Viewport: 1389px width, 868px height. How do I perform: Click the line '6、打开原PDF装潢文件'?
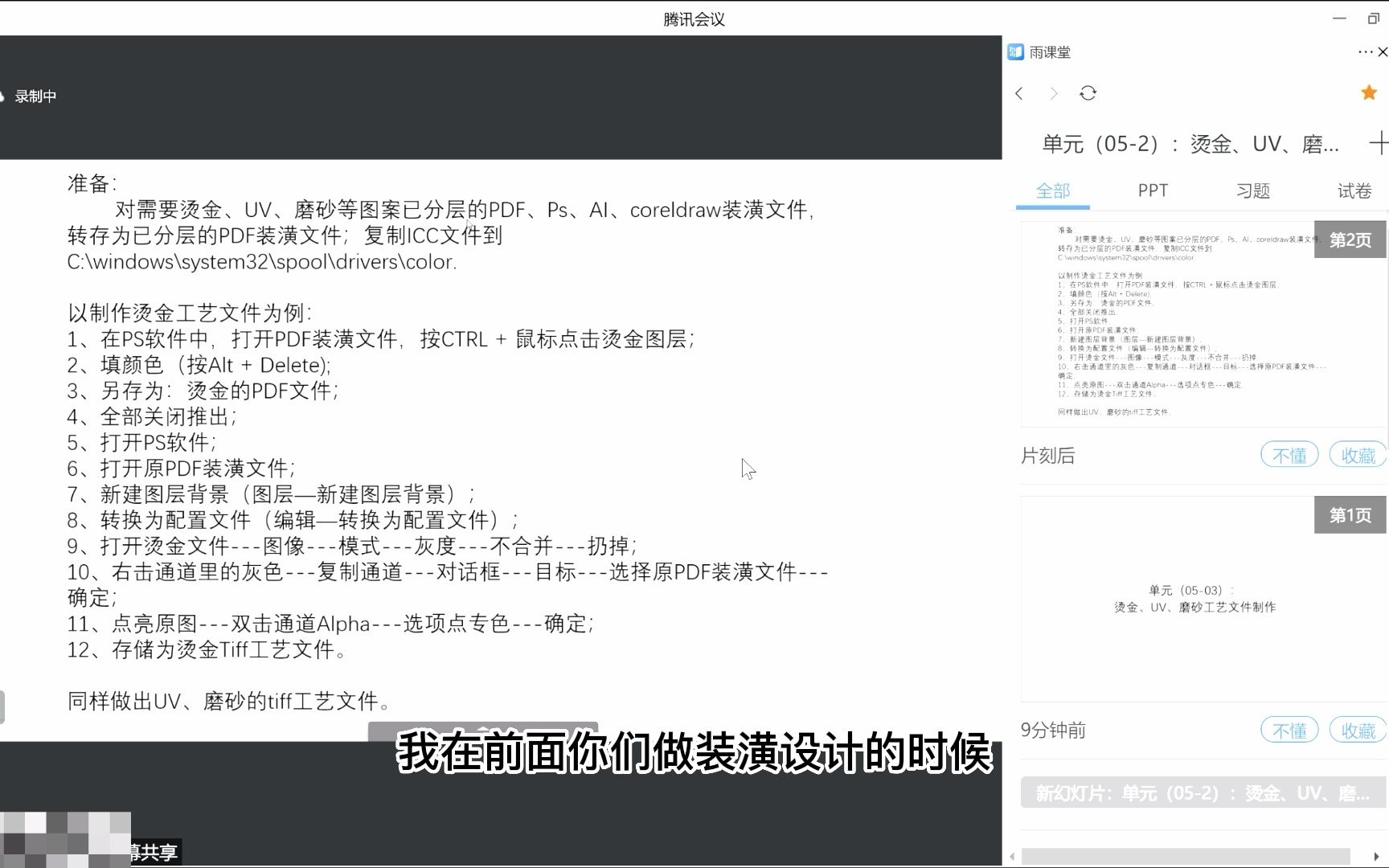182,469
